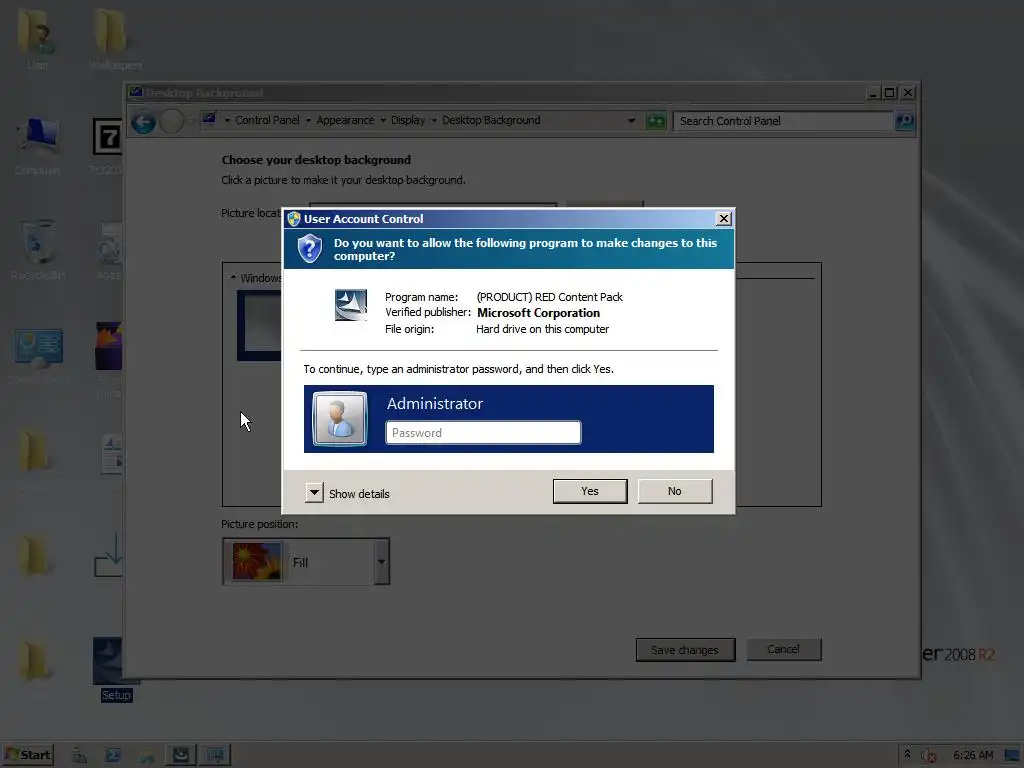Open the Start button
Screen dimensions: 1024x768
coord(27,755)
